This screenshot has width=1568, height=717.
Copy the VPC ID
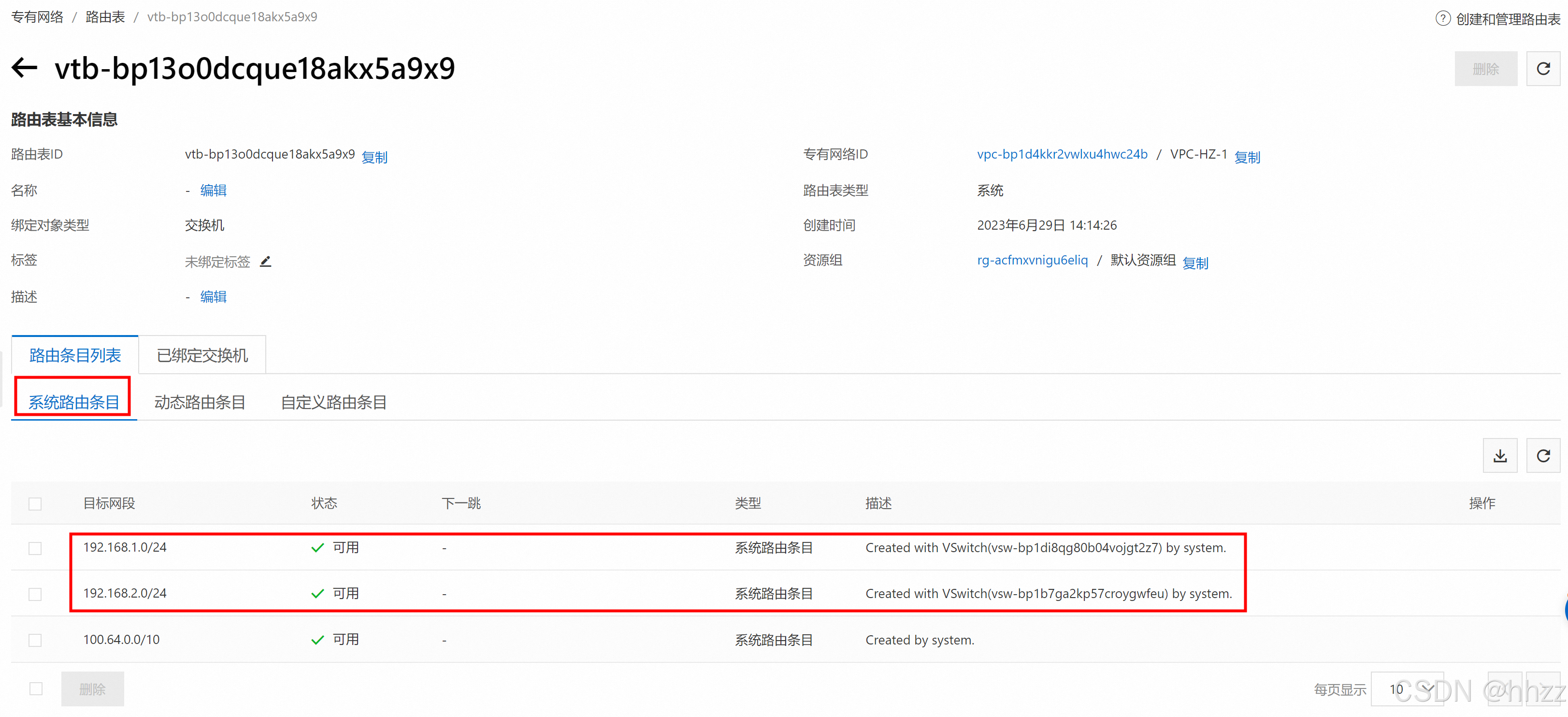(x=1247, y=157)
